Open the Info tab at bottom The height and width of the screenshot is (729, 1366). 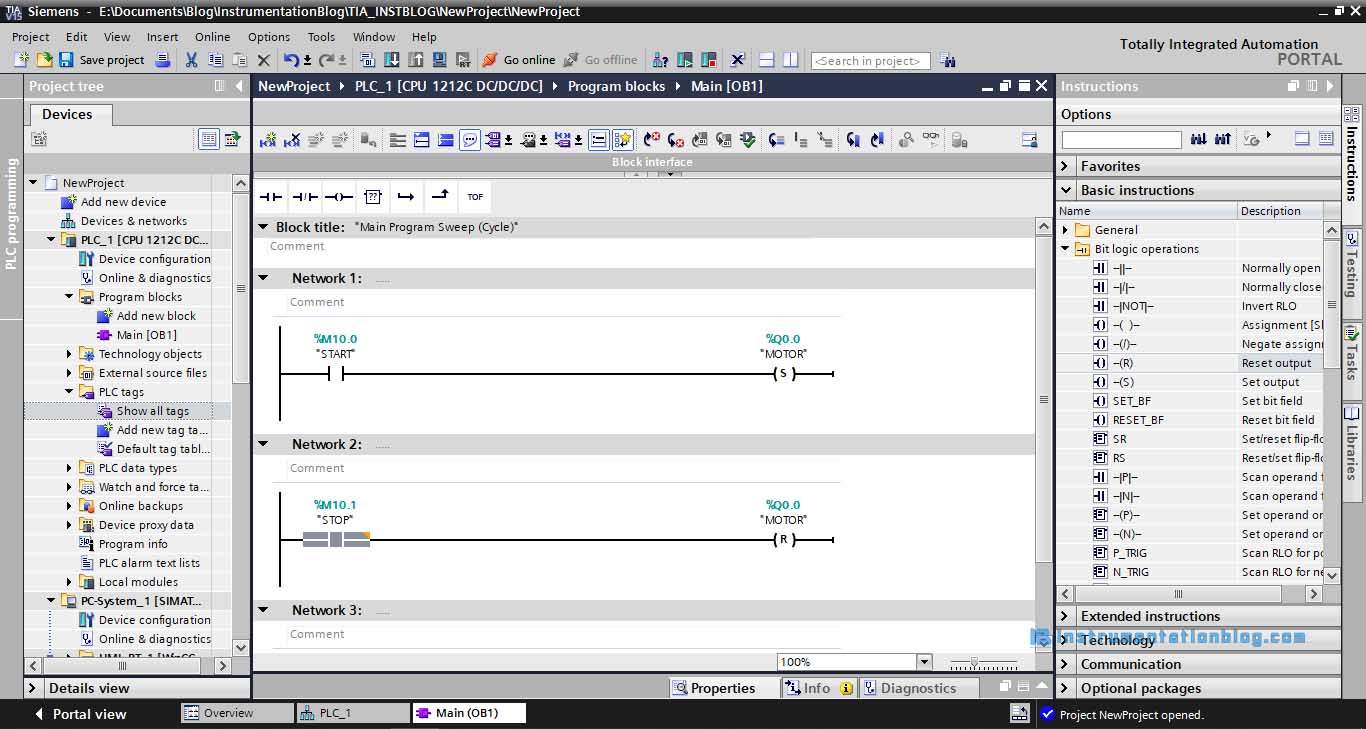coord(819,688)
